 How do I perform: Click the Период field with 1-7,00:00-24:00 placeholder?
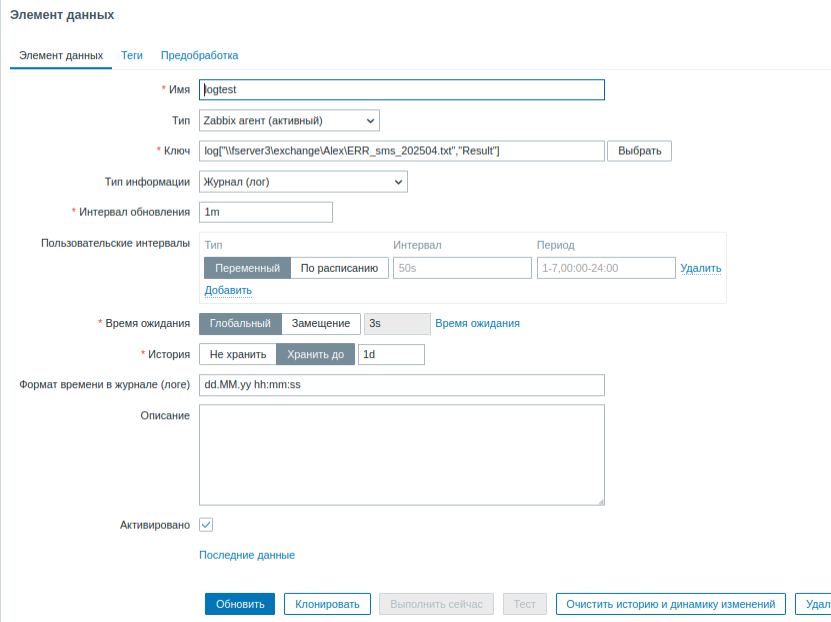pyautogui.click(x=606, y=268)
